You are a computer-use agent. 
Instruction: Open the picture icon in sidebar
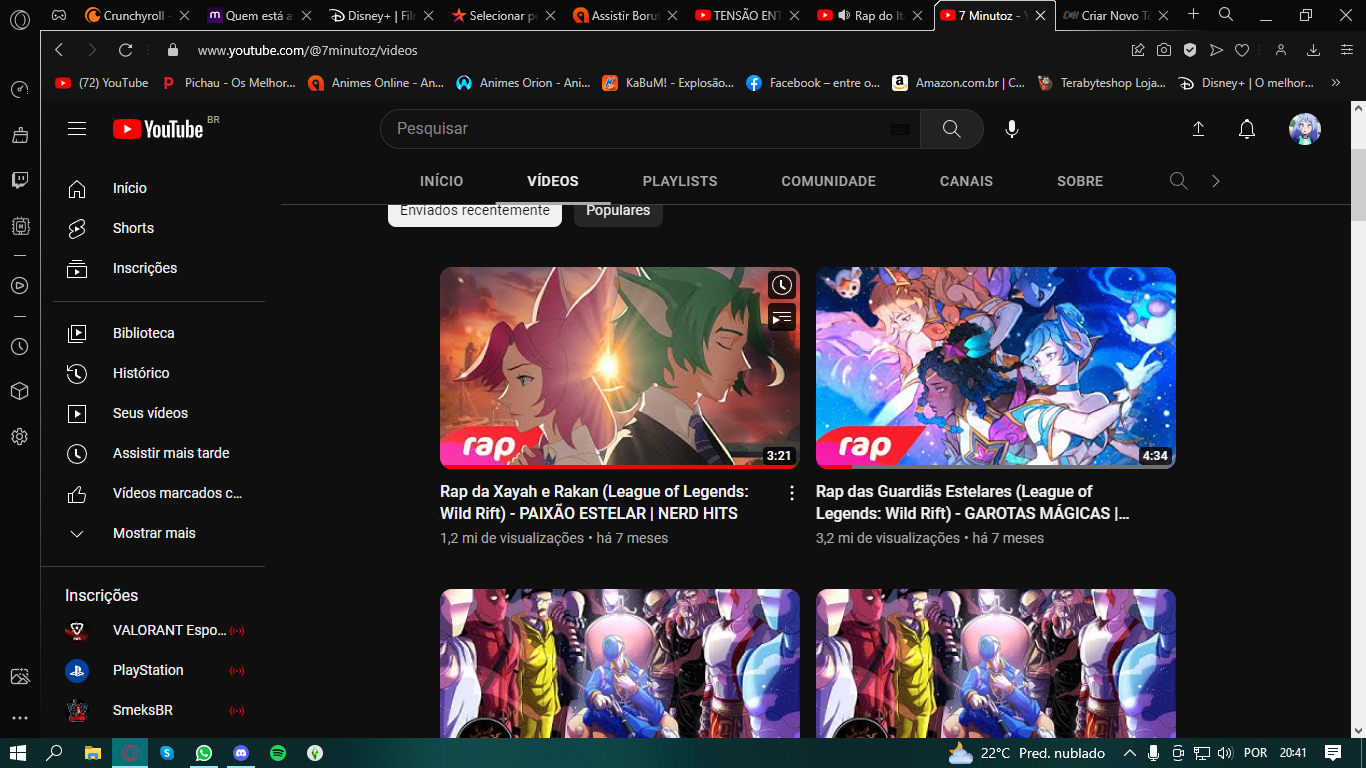coord(19,677)
